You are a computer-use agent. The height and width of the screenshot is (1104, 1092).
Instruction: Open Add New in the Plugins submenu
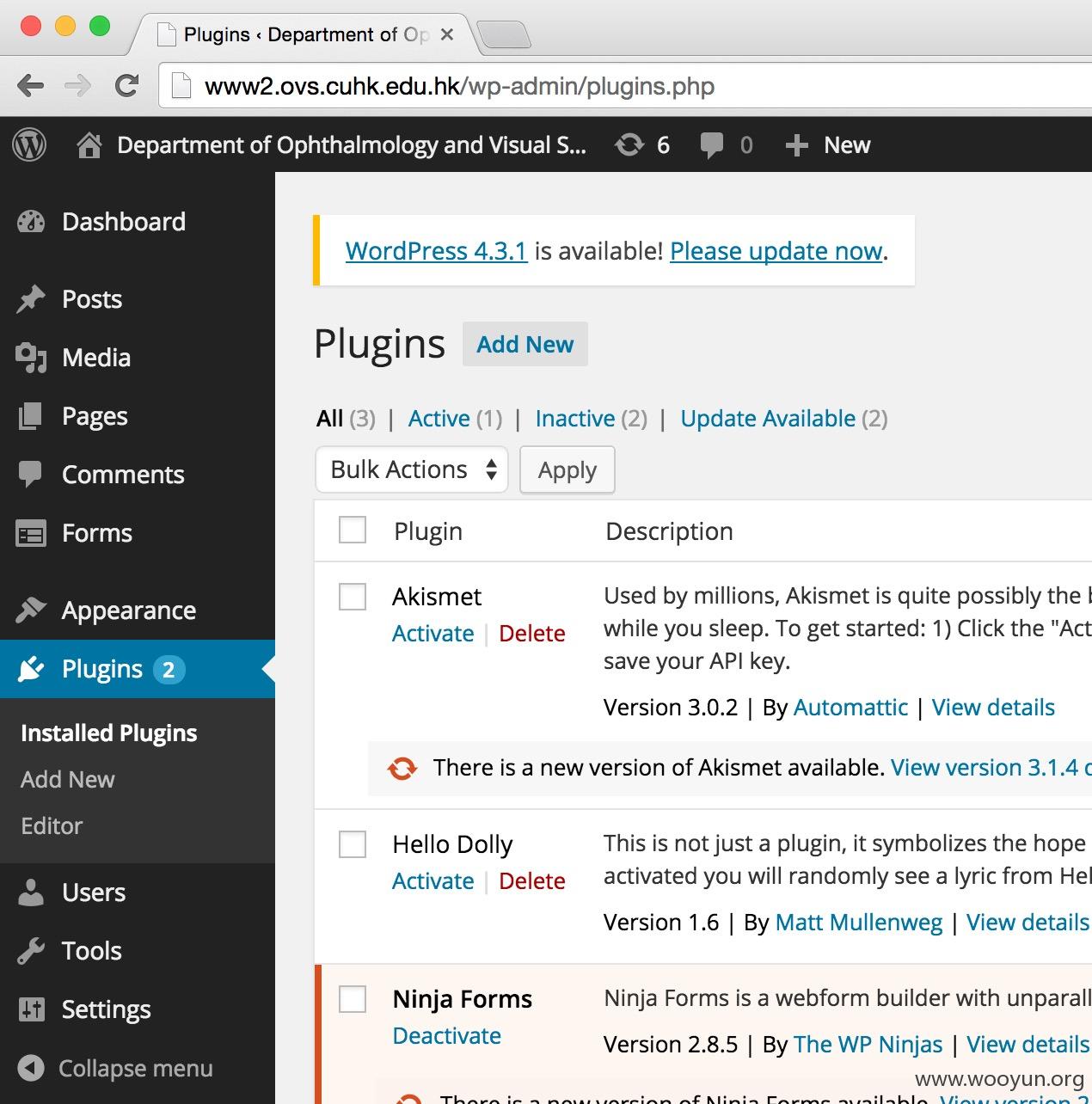[68, 779]
